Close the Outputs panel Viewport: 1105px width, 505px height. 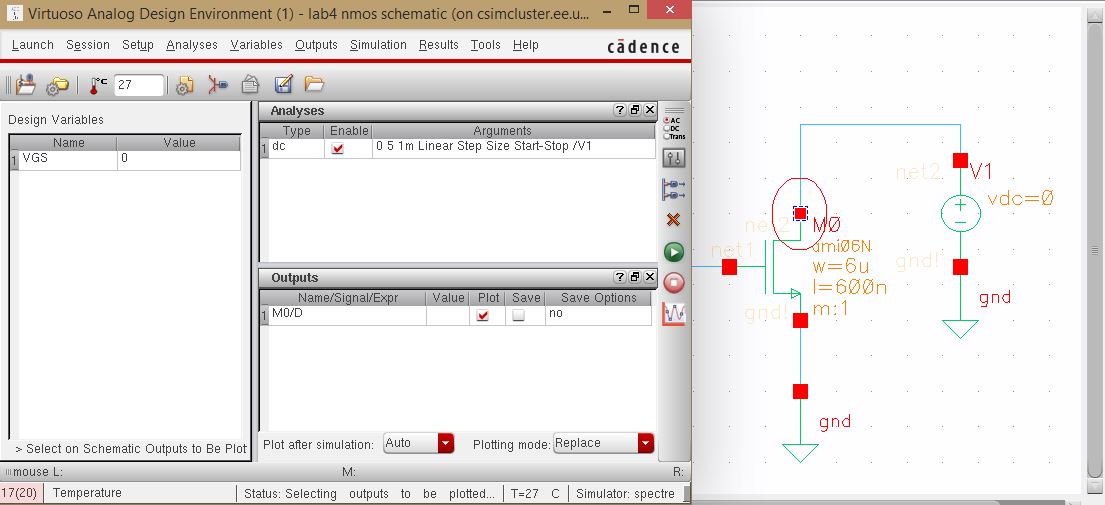(649, 278)
